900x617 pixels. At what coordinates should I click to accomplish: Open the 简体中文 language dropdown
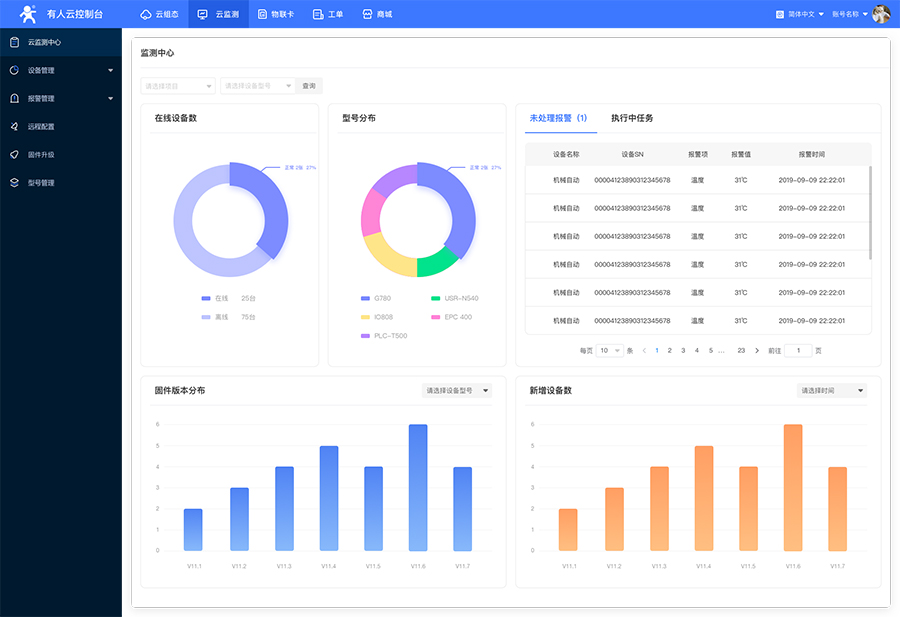point(800,15)
